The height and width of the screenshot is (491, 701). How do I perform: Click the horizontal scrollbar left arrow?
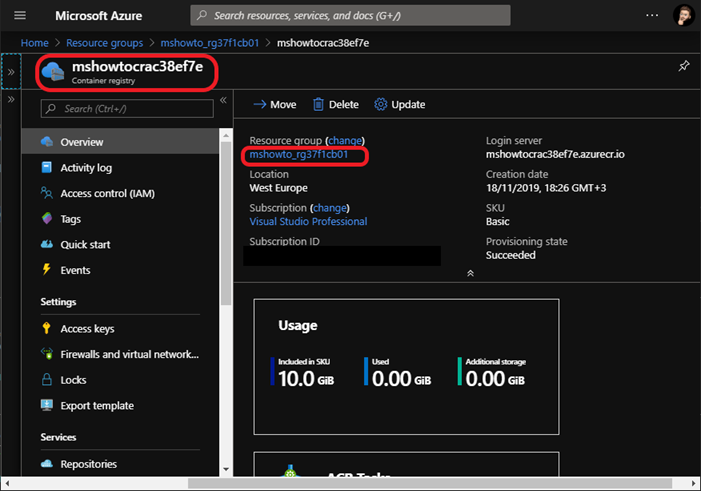coord(7,483)
